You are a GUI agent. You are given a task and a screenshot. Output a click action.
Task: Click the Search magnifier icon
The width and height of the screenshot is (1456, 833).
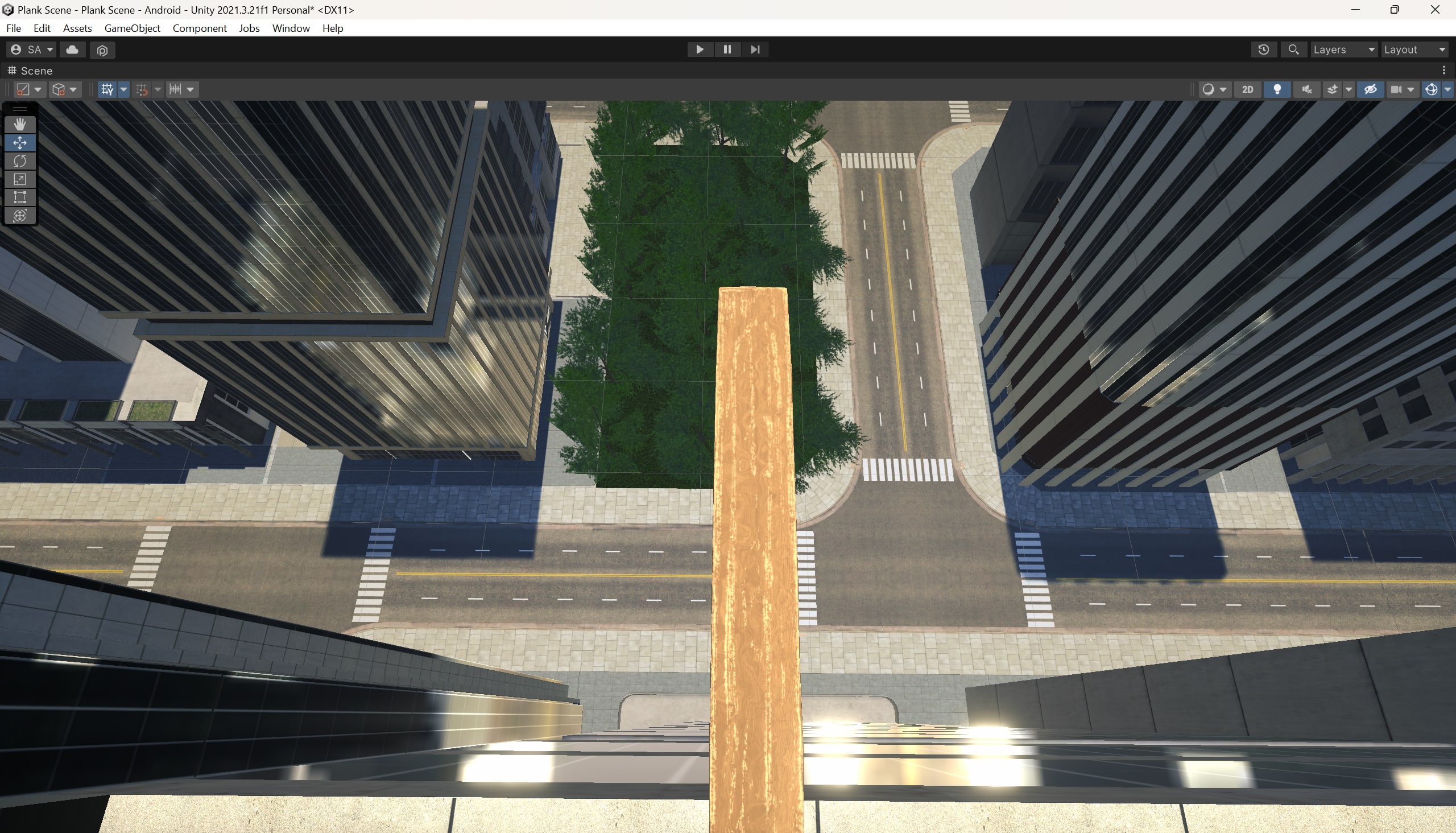click(1293, 50)
